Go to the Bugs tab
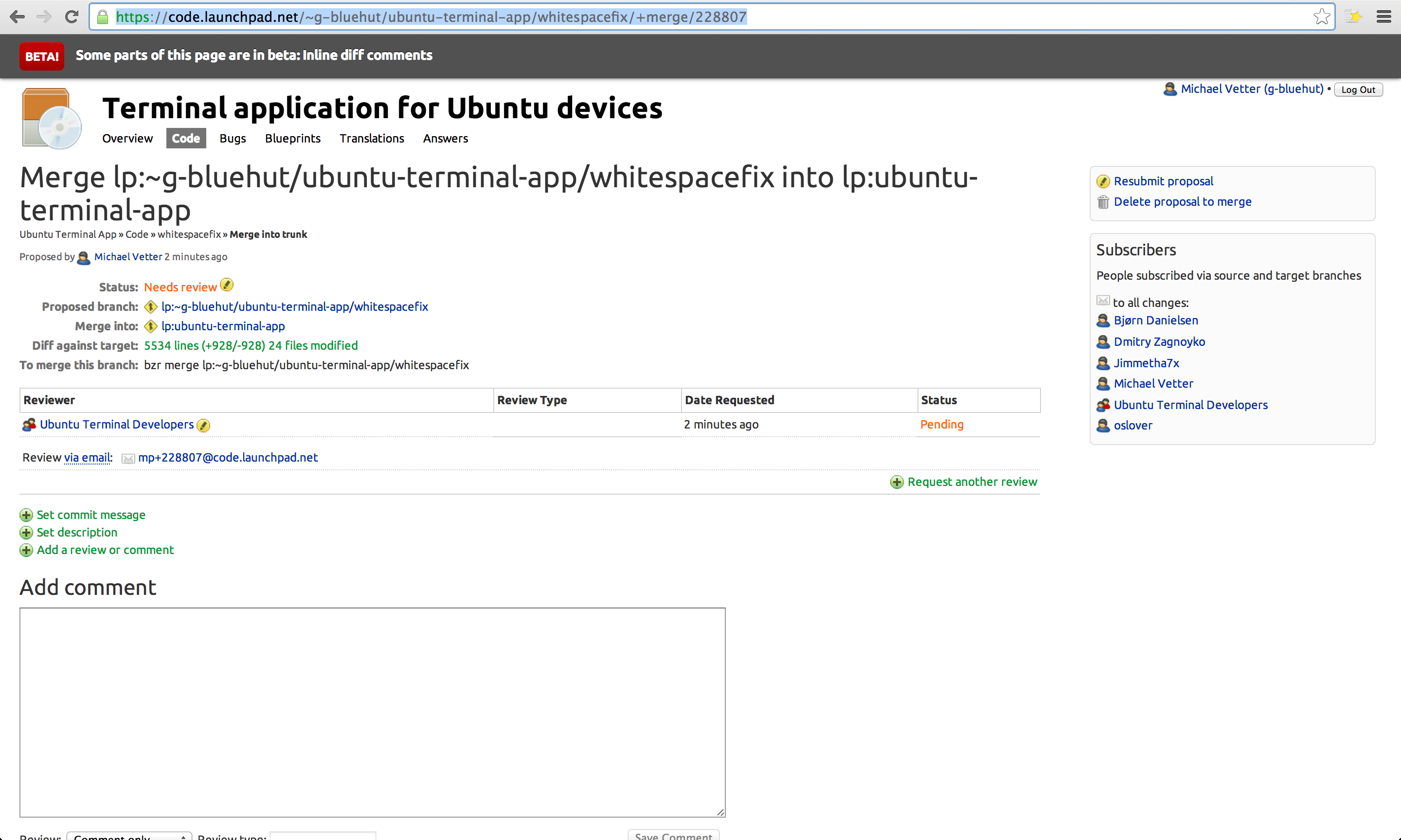This screenshot has width=1401, height=840. point(233,139)
